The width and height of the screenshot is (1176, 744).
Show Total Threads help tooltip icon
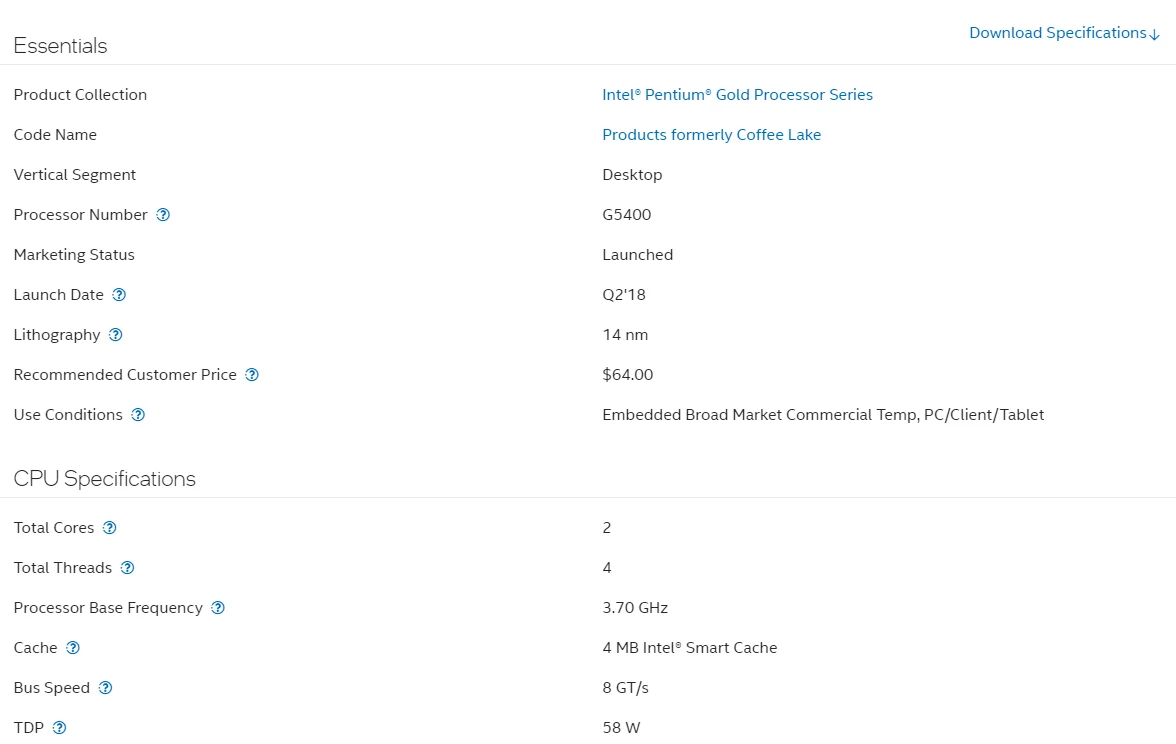point(127,568)
